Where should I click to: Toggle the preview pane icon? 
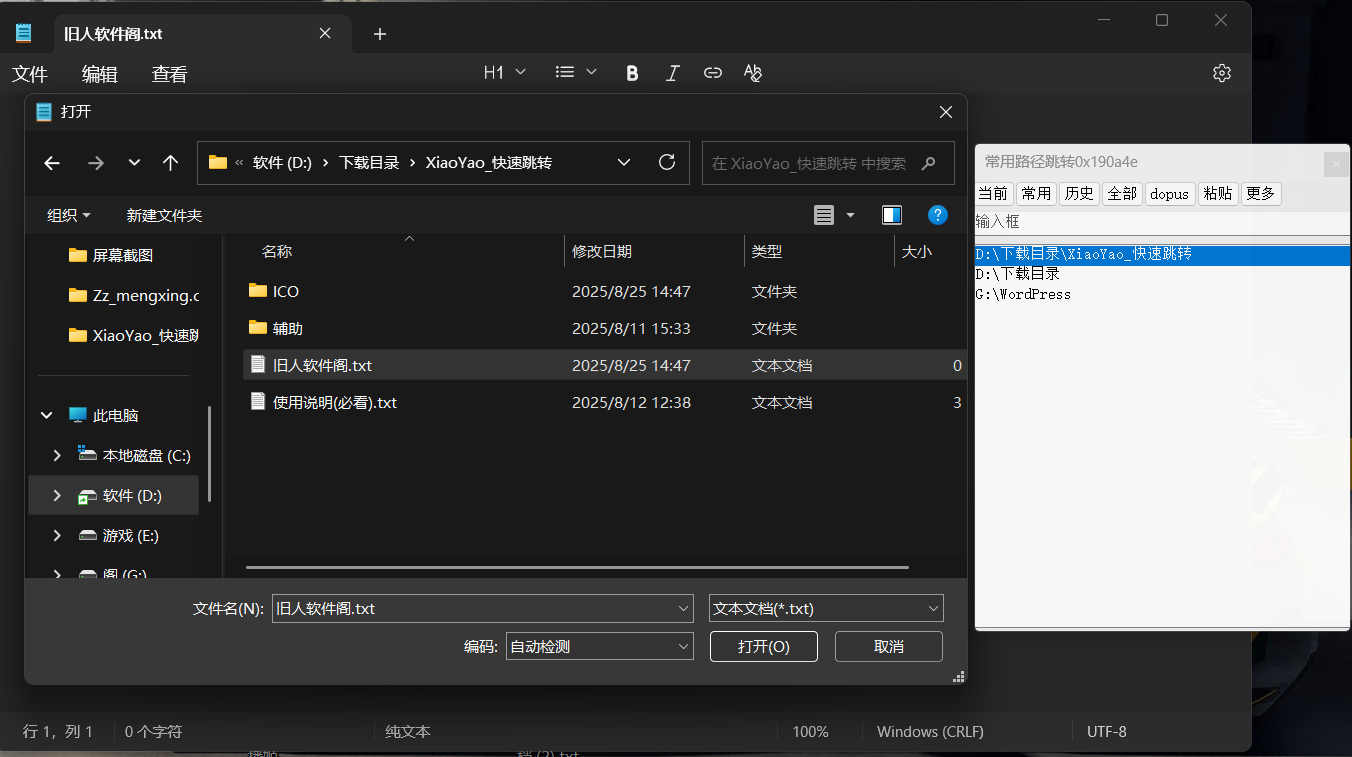892,215
